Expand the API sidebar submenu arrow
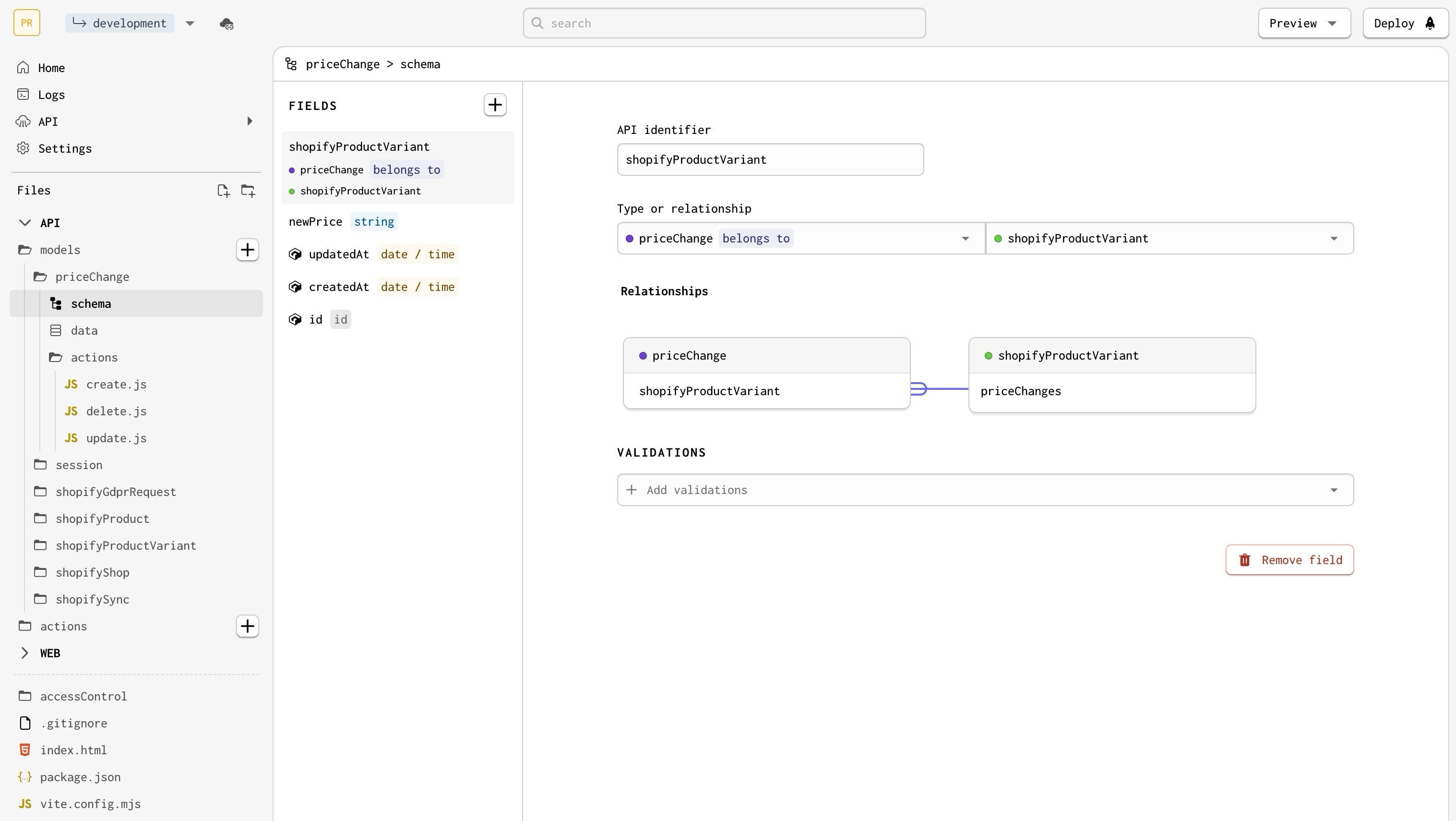1456x821 pixels. [249, 121]
